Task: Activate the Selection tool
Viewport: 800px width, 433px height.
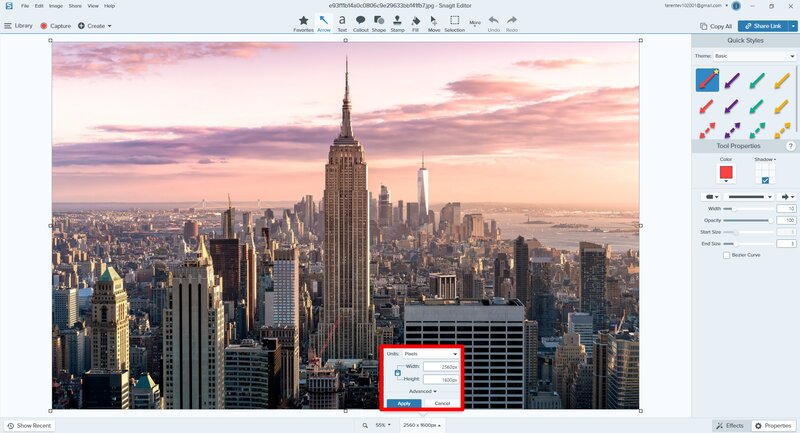Action: (x=454, y=21)
